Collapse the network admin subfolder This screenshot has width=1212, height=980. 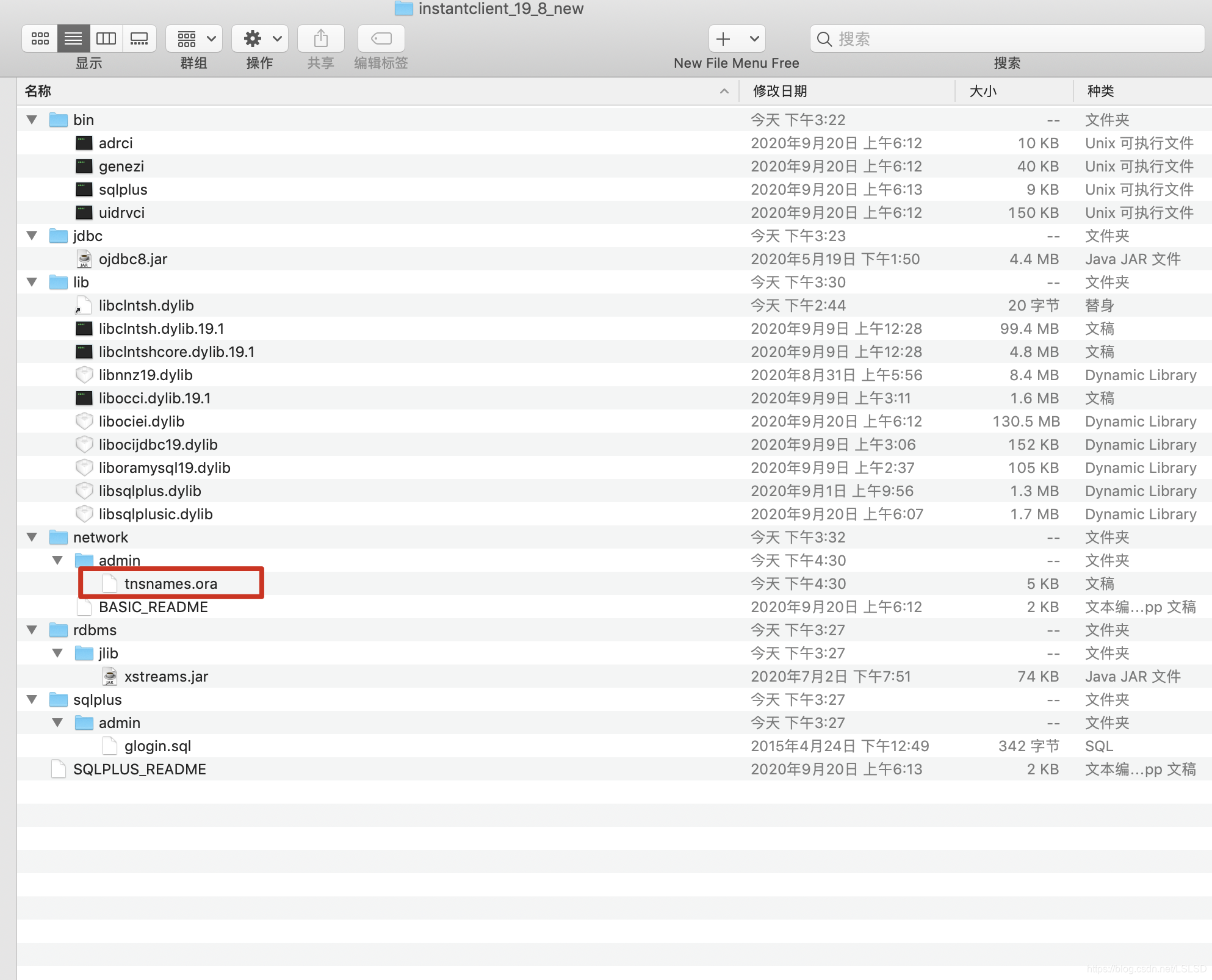pyautogui.click(x=57, y=560)
